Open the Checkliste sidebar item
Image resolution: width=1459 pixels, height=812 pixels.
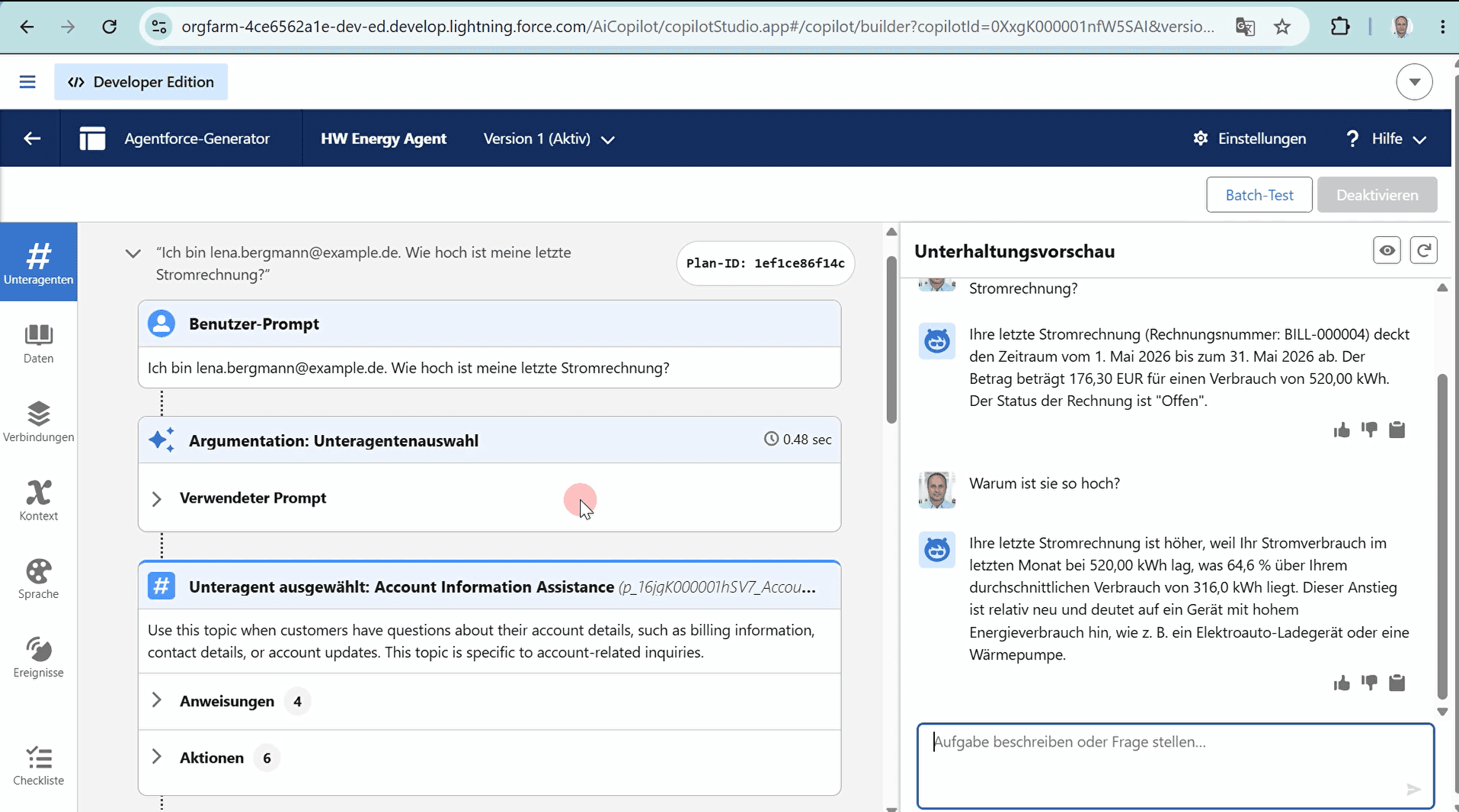pyautogui.click(x=39, y=766)
